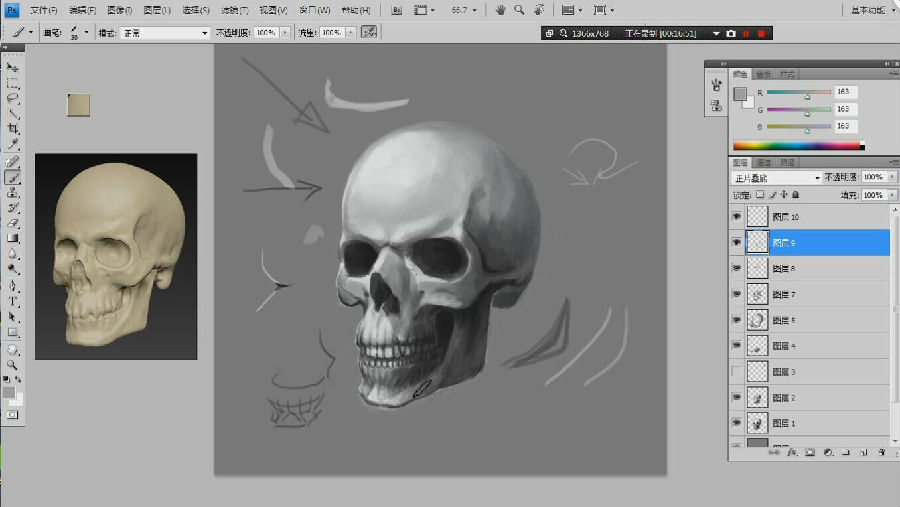Viewport: 900px width, 507px height.
Task: Select the Magic Wand tool
Action: tap(12, 114)
